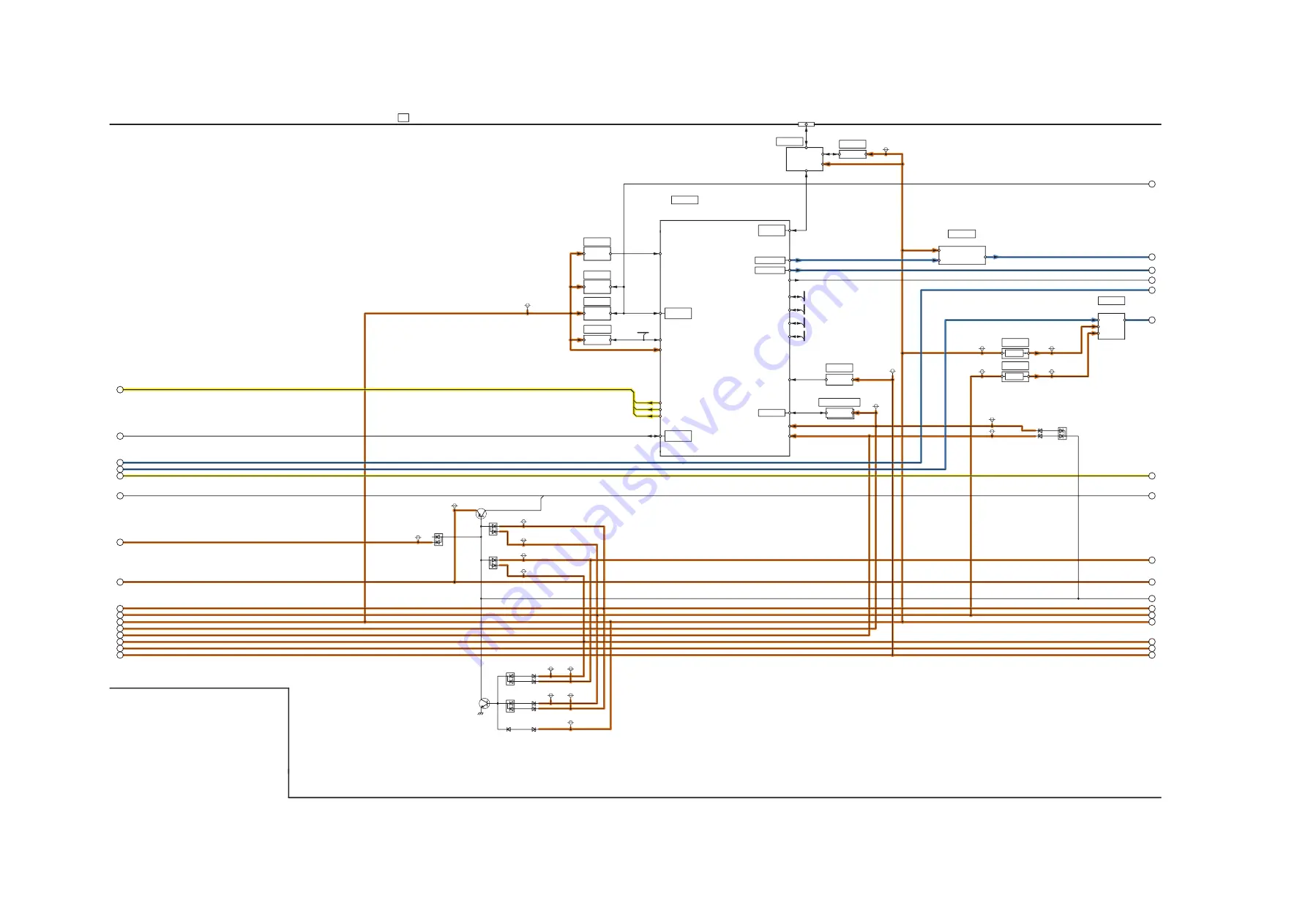
Task: Click the dual-diode box beside the thin gray vertical line at right
Action: [x=1062, y=433]
